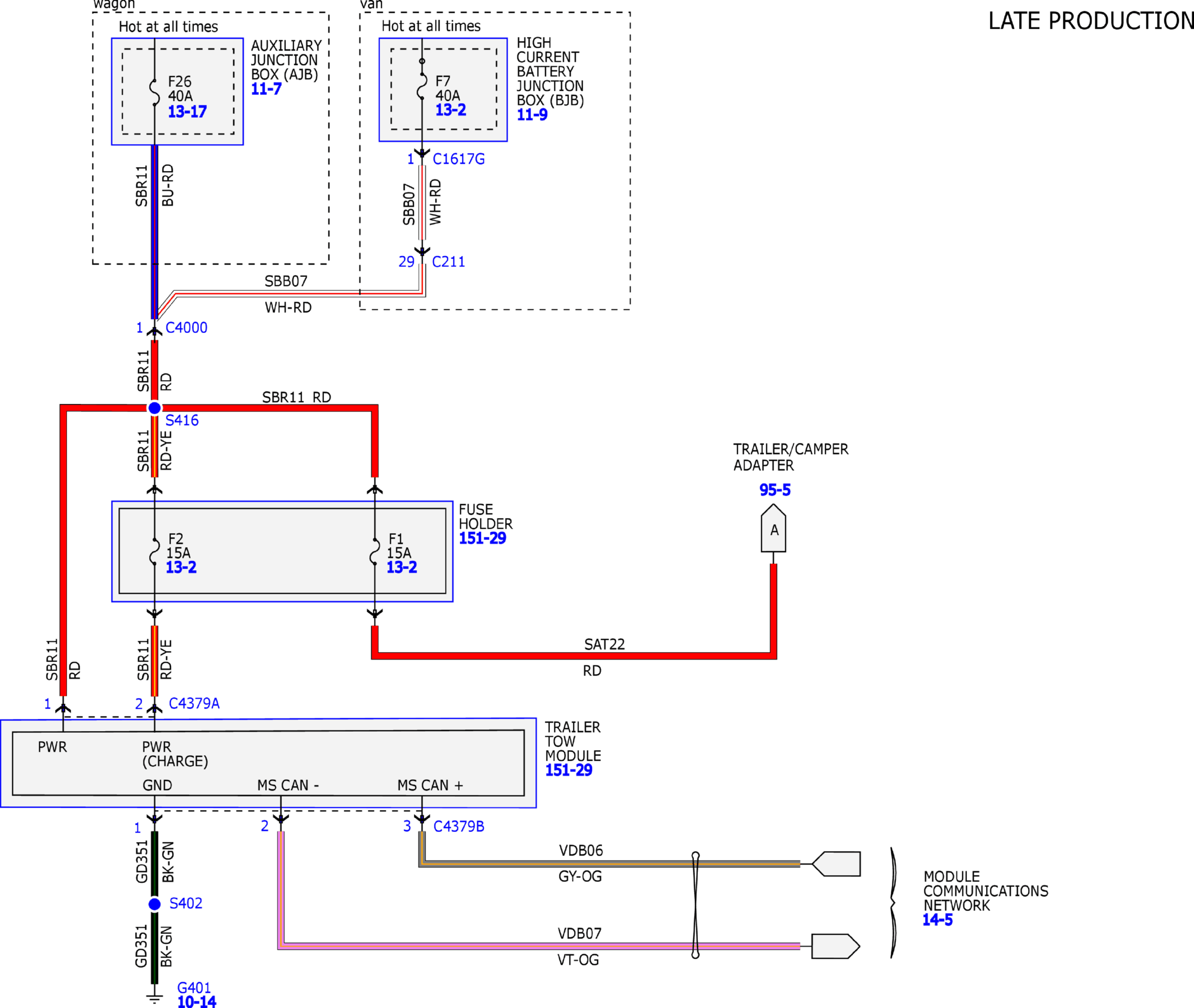Open the 13-2 reference under fuse F2

pyautogui.click(x=181, y=567)
